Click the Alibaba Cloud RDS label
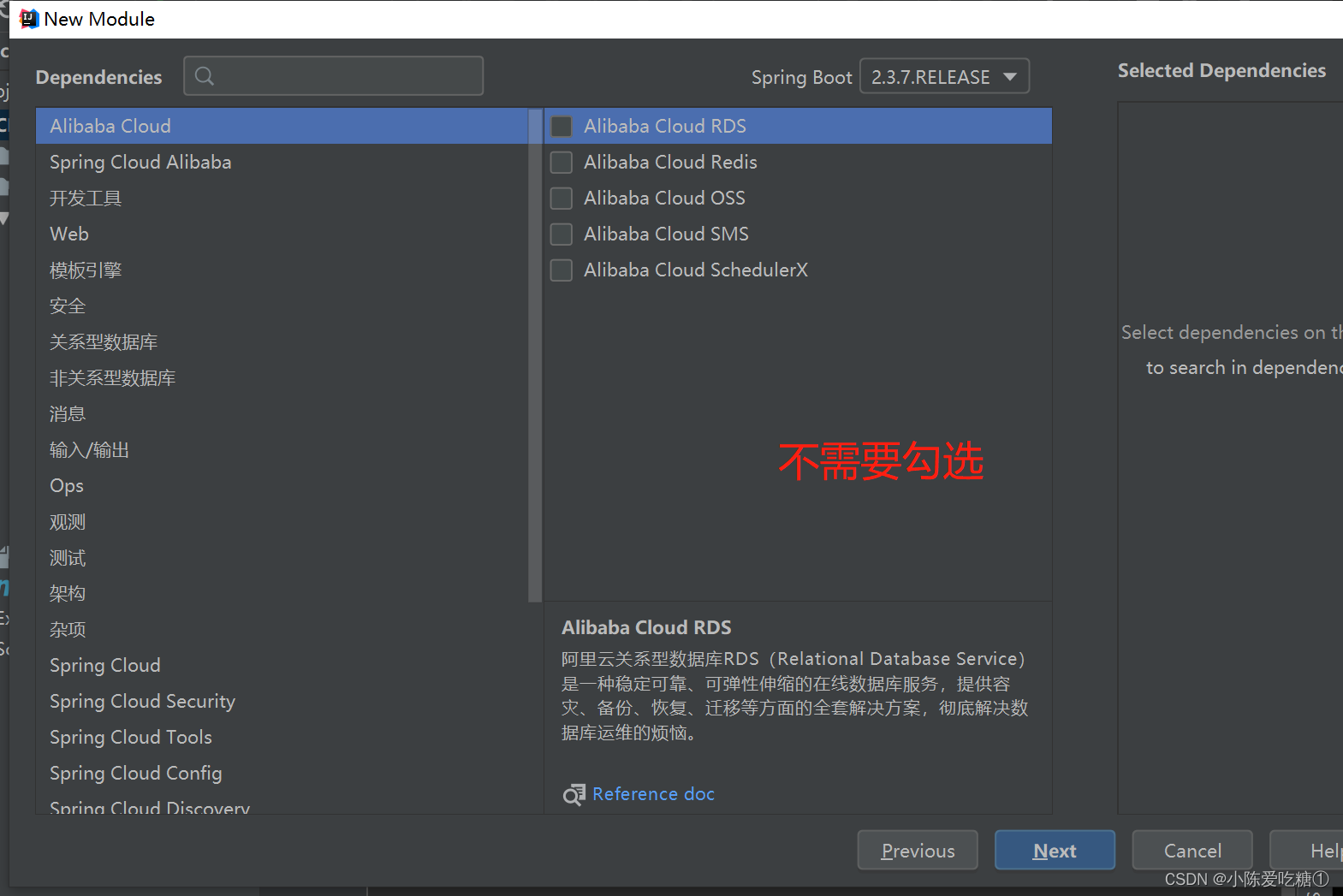This screenshot has height=896, width=1343. (x=665, y=126)
